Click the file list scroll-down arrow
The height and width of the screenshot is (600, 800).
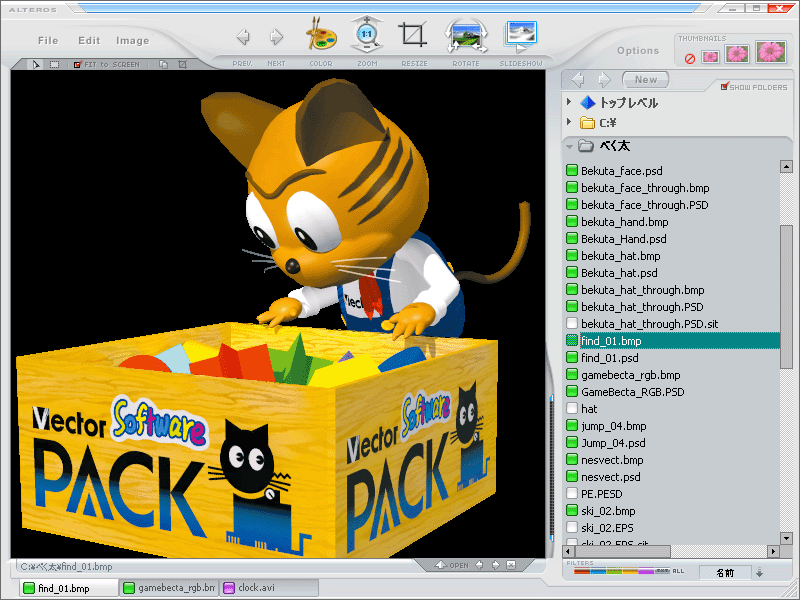pyautogui.click(x=786, y=538)
